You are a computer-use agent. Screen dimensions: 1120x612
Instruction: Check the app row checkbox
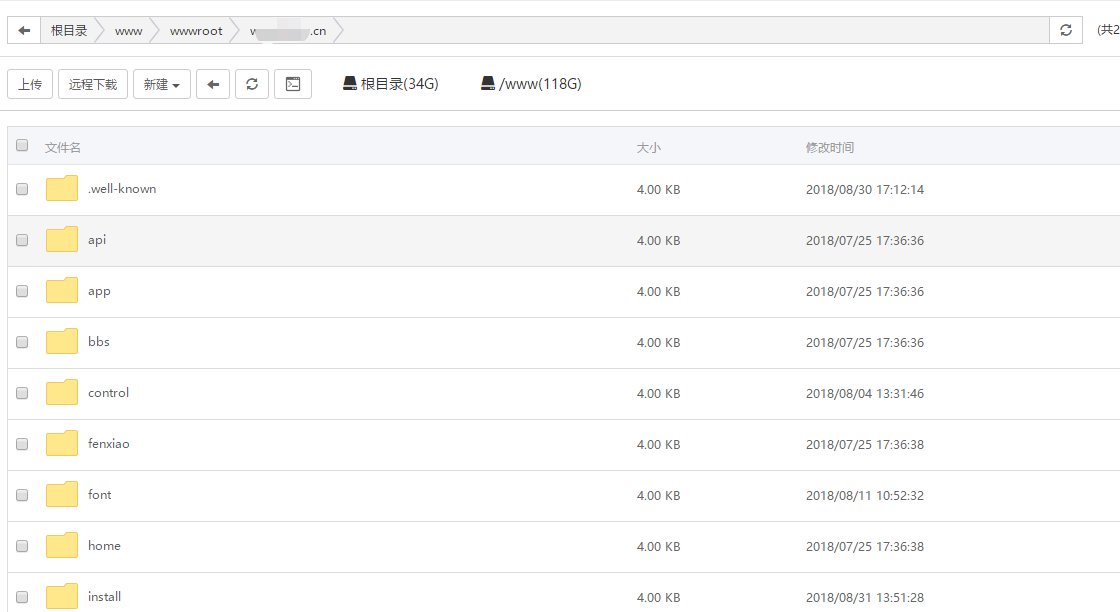click(22, 291)
